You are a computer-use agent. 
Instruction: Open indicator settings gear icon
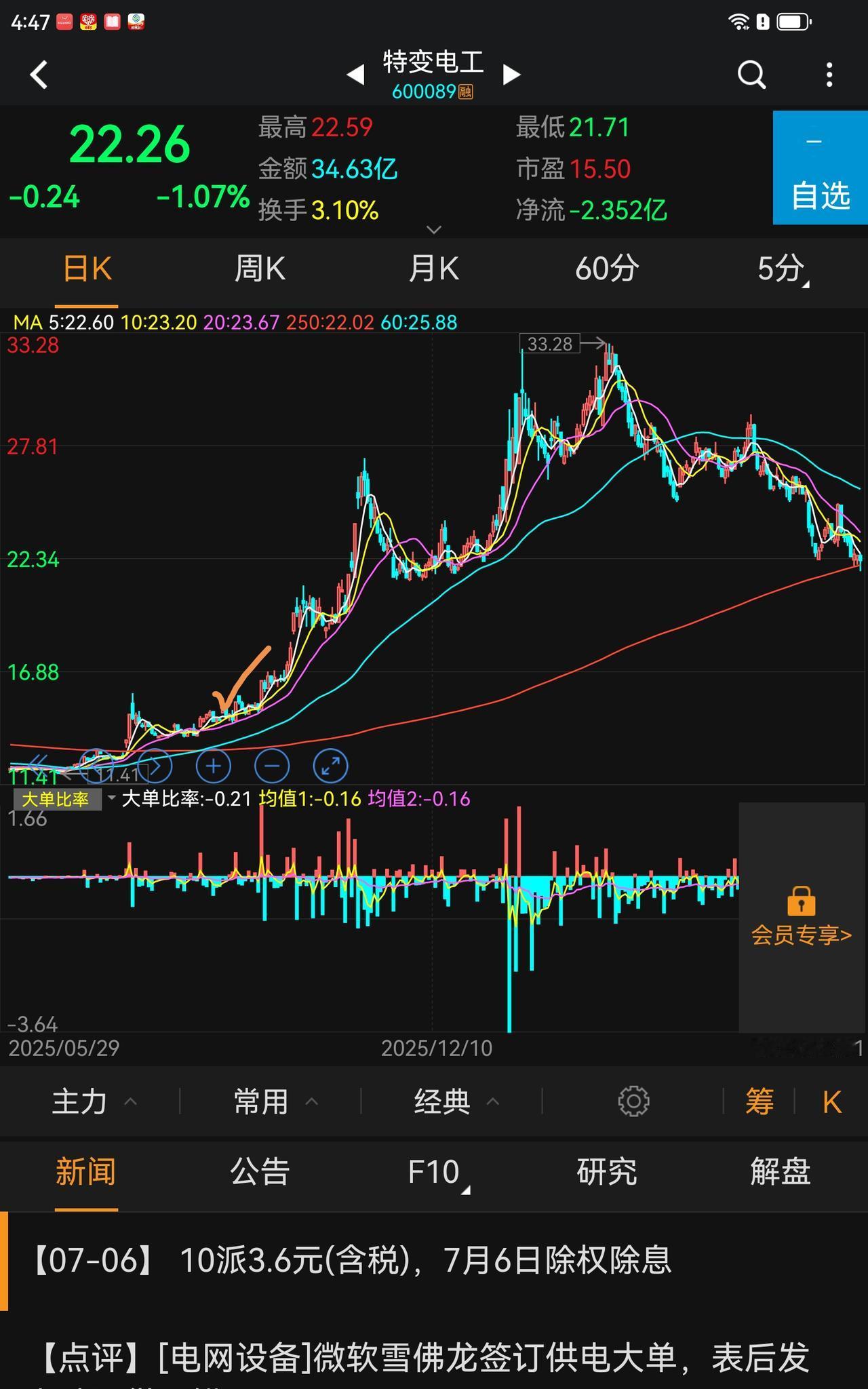click(634, 1101)
